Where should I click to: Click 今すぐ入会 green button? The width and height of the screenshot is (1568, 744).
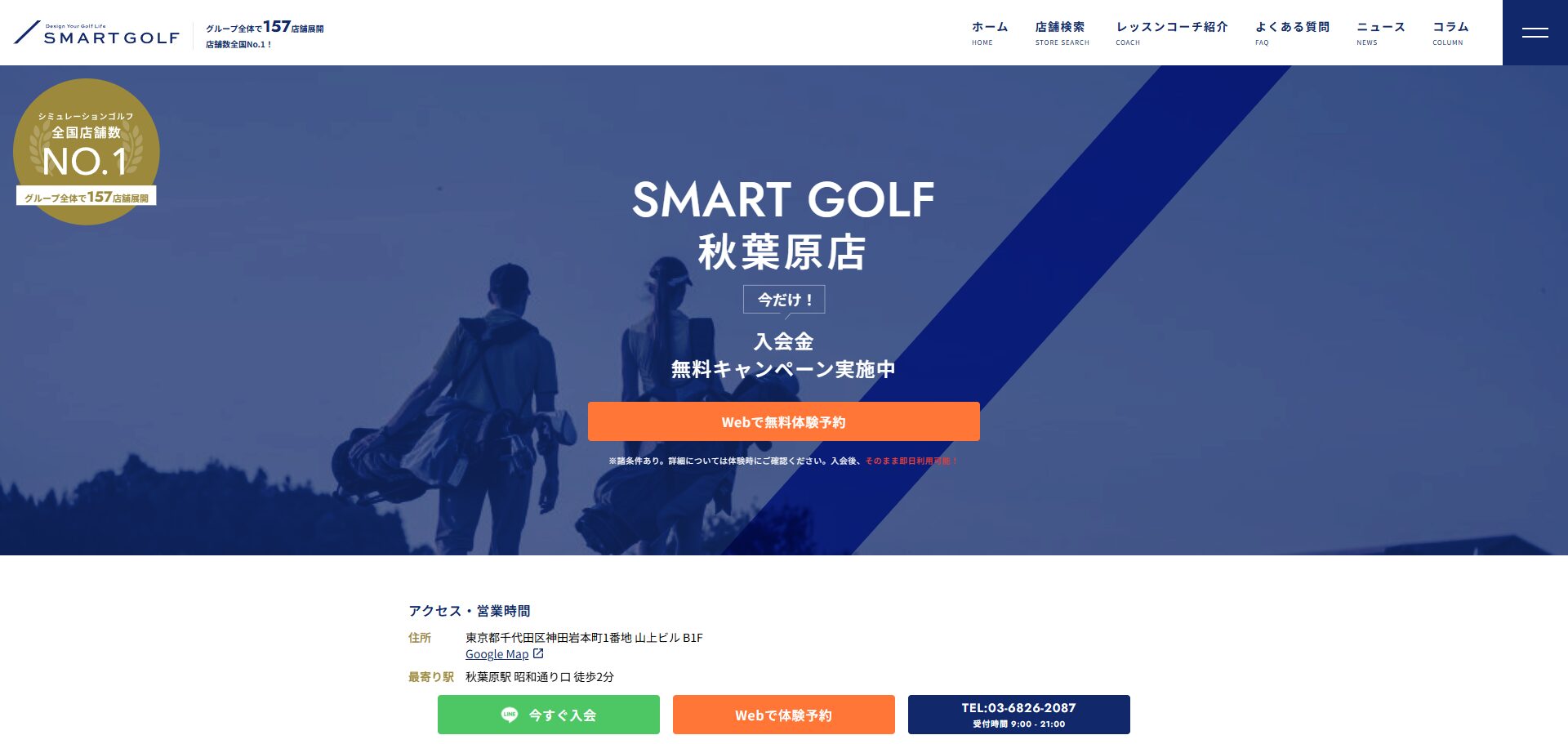click(x=549, y=715)
